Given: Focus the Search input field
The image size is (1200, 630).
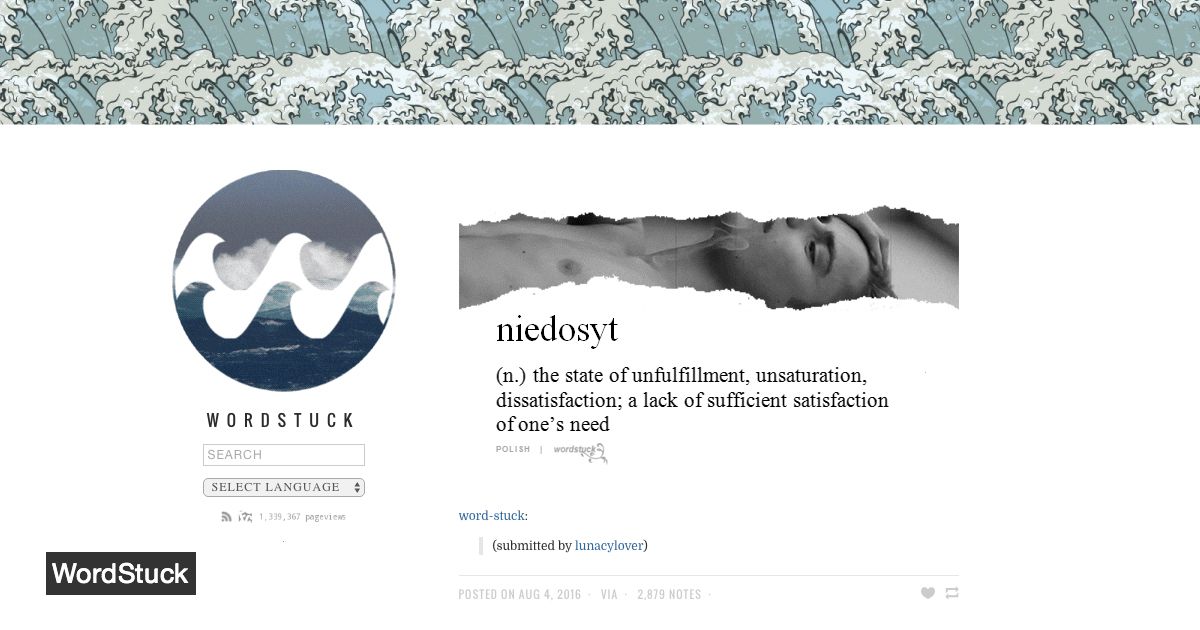Looking at the screenshot, I should [x=284, y=455].
